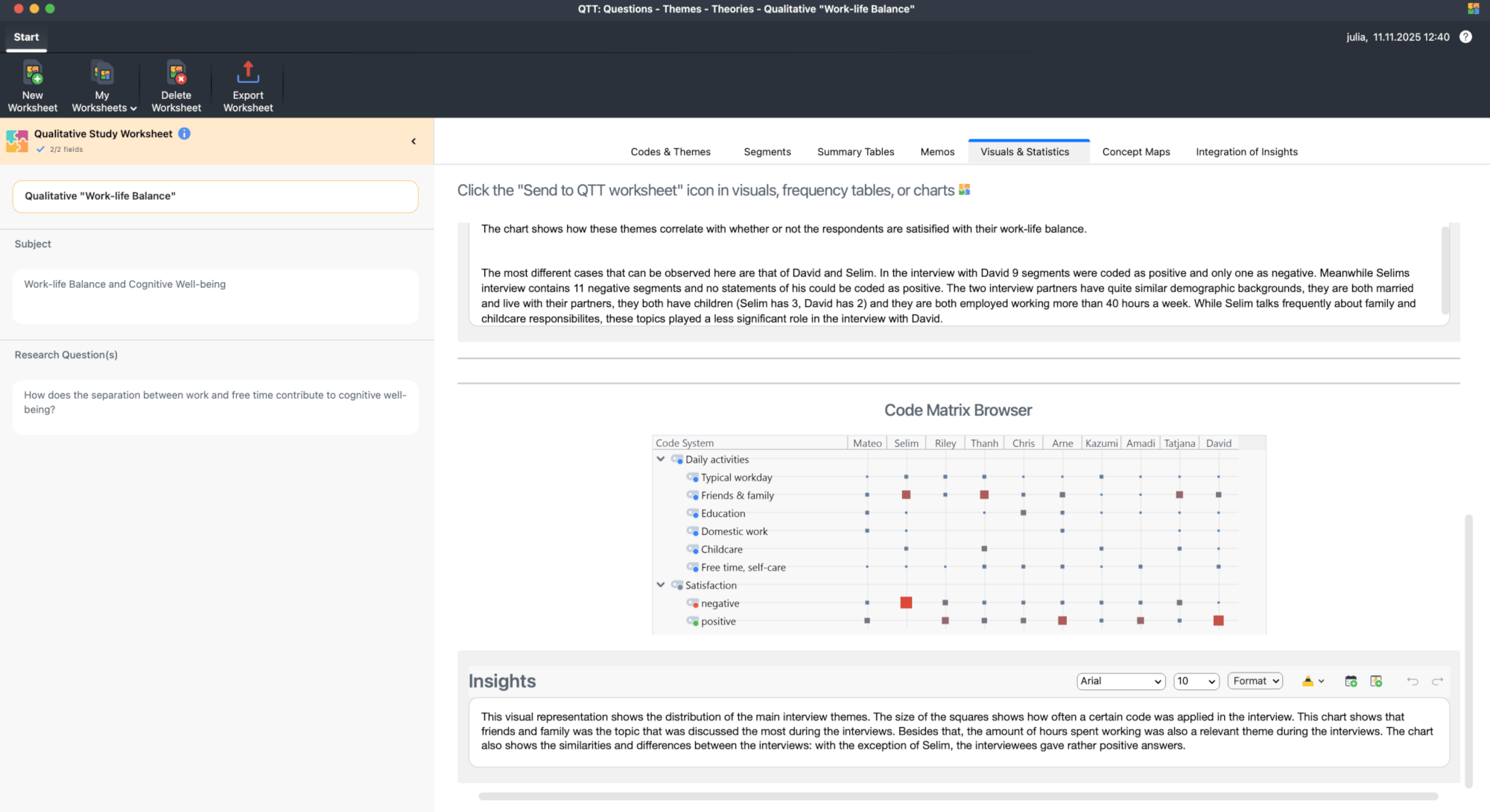Screen dimensions: 1490x812
Task: Click David's large positive square
Action: 1219,621
